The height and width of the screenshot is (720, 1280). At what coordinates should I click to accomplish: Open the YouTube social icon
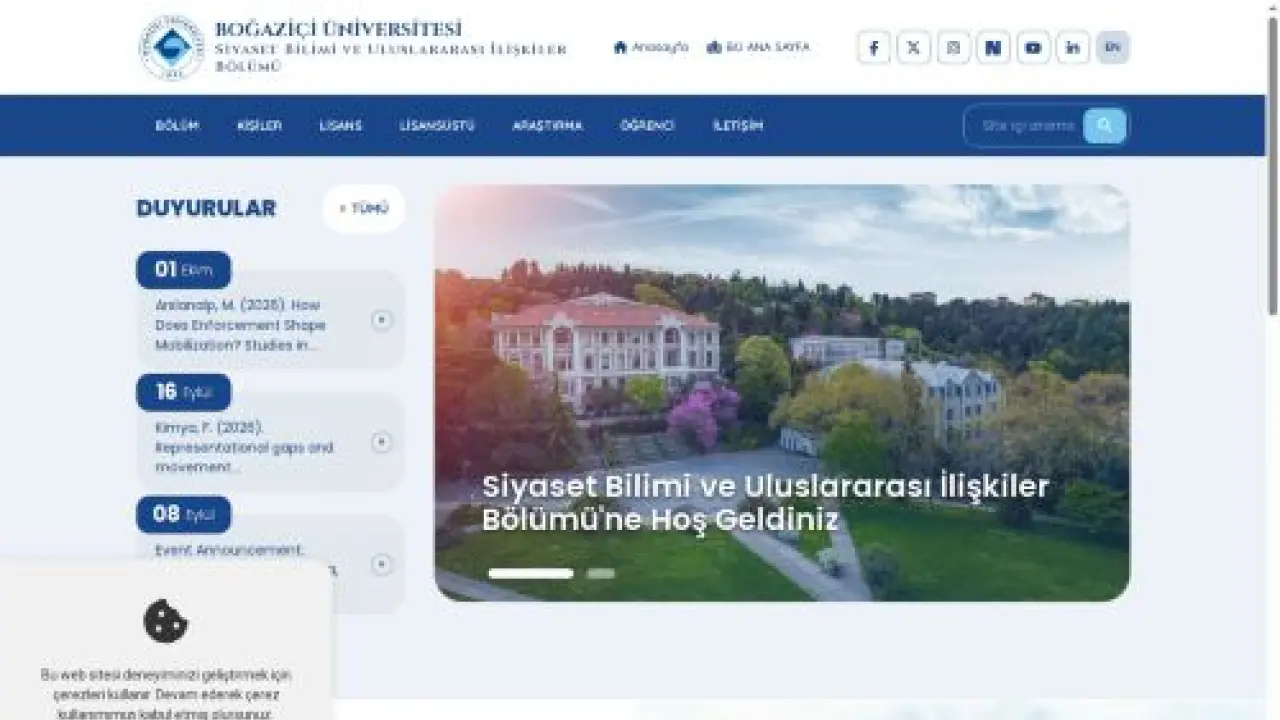pos(1033,47)
